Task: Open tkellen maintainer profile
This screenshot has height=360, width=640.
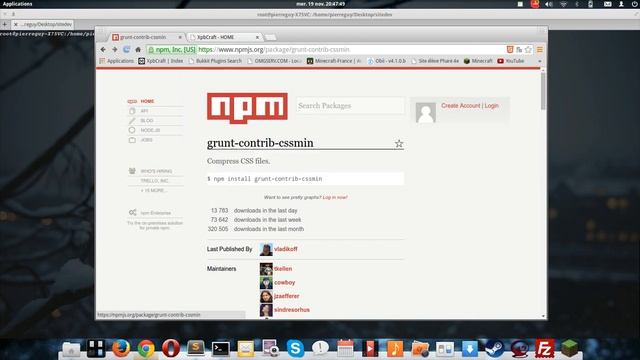Action: 283,269
